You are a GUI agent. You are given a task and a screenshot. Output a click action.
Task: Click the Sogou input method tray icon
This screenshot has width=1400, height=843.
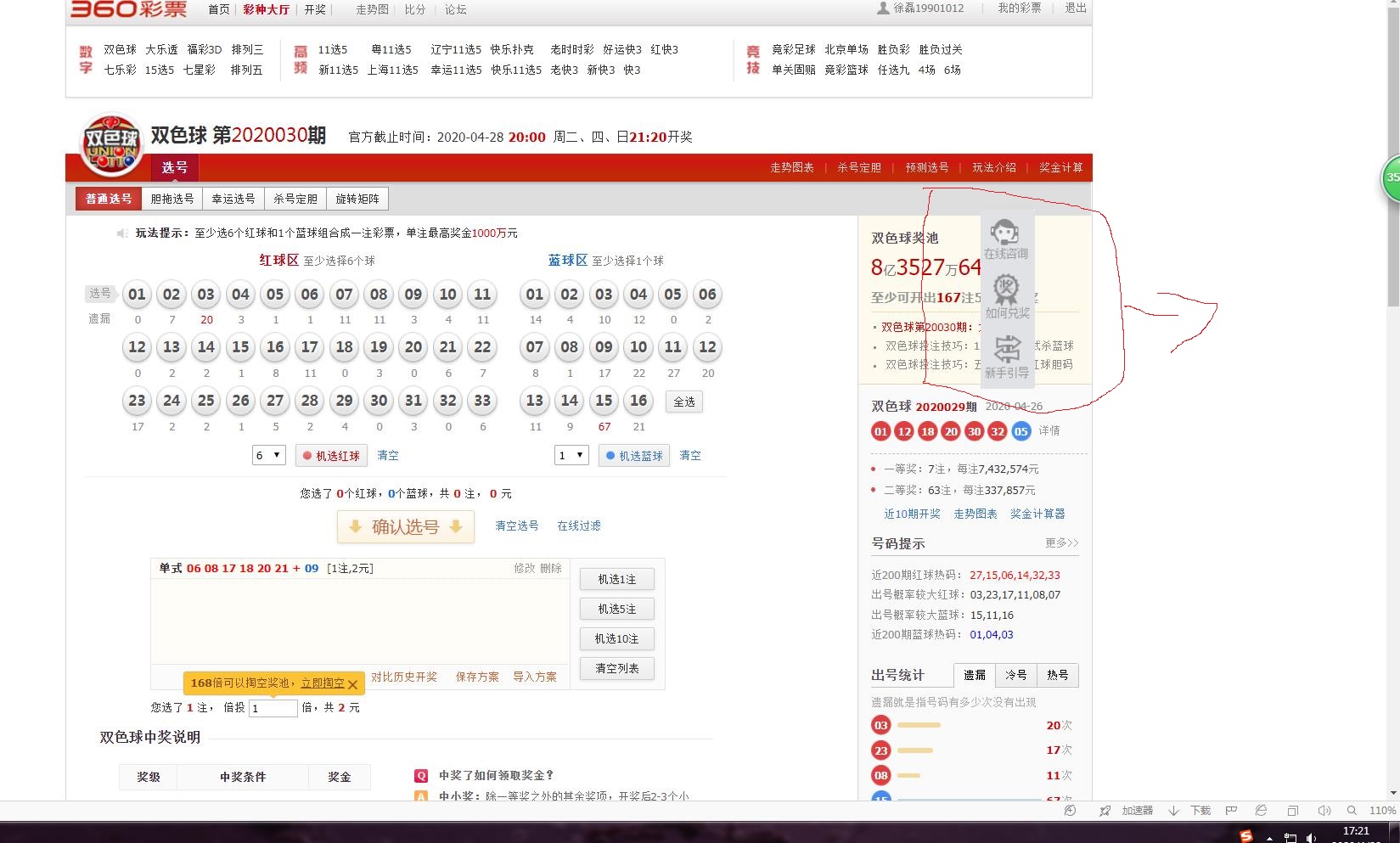pyautogui.click(x=1246, y=836)
